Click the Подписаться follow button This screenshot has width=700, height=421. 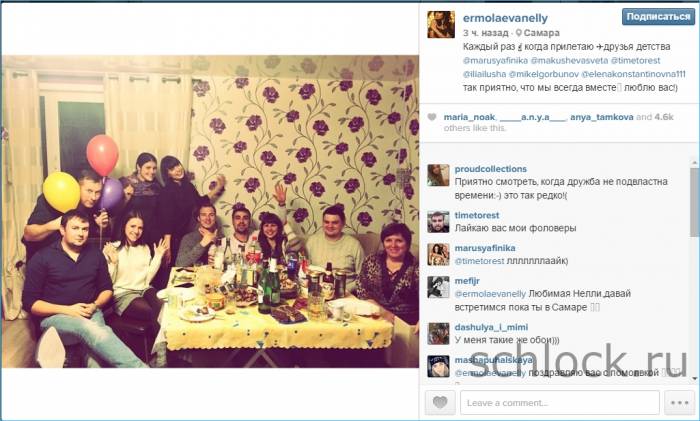(658, 17)
